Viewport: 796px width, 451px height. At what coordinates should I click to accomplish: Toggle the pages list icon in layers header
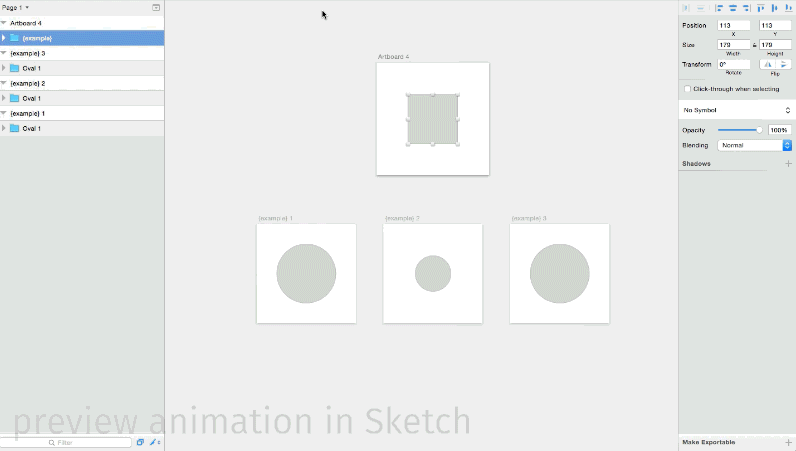[156, 7]
